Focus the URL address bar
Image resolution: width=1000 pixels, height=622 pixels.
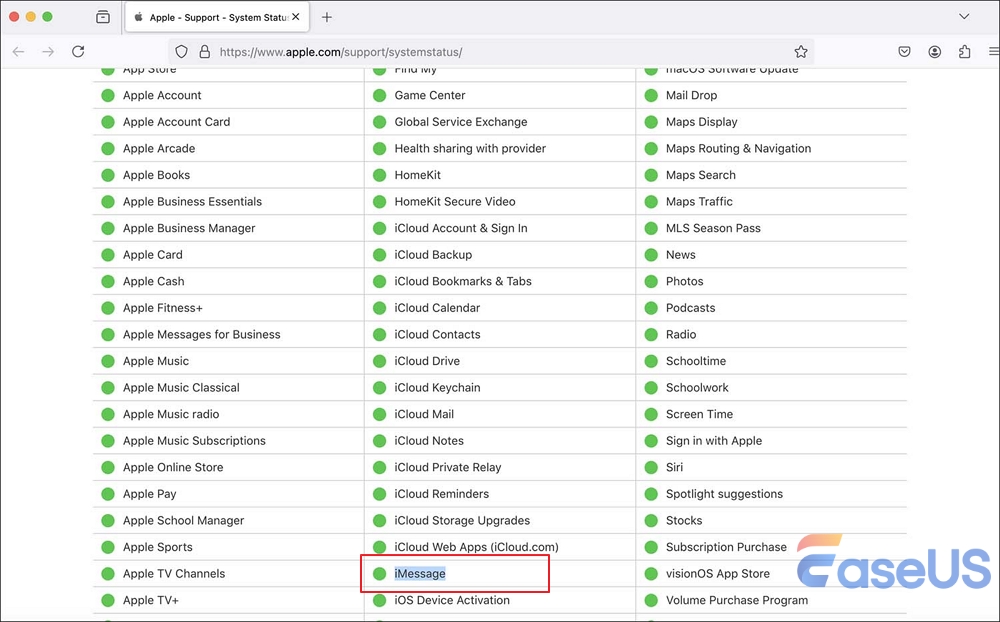[500, 52]
